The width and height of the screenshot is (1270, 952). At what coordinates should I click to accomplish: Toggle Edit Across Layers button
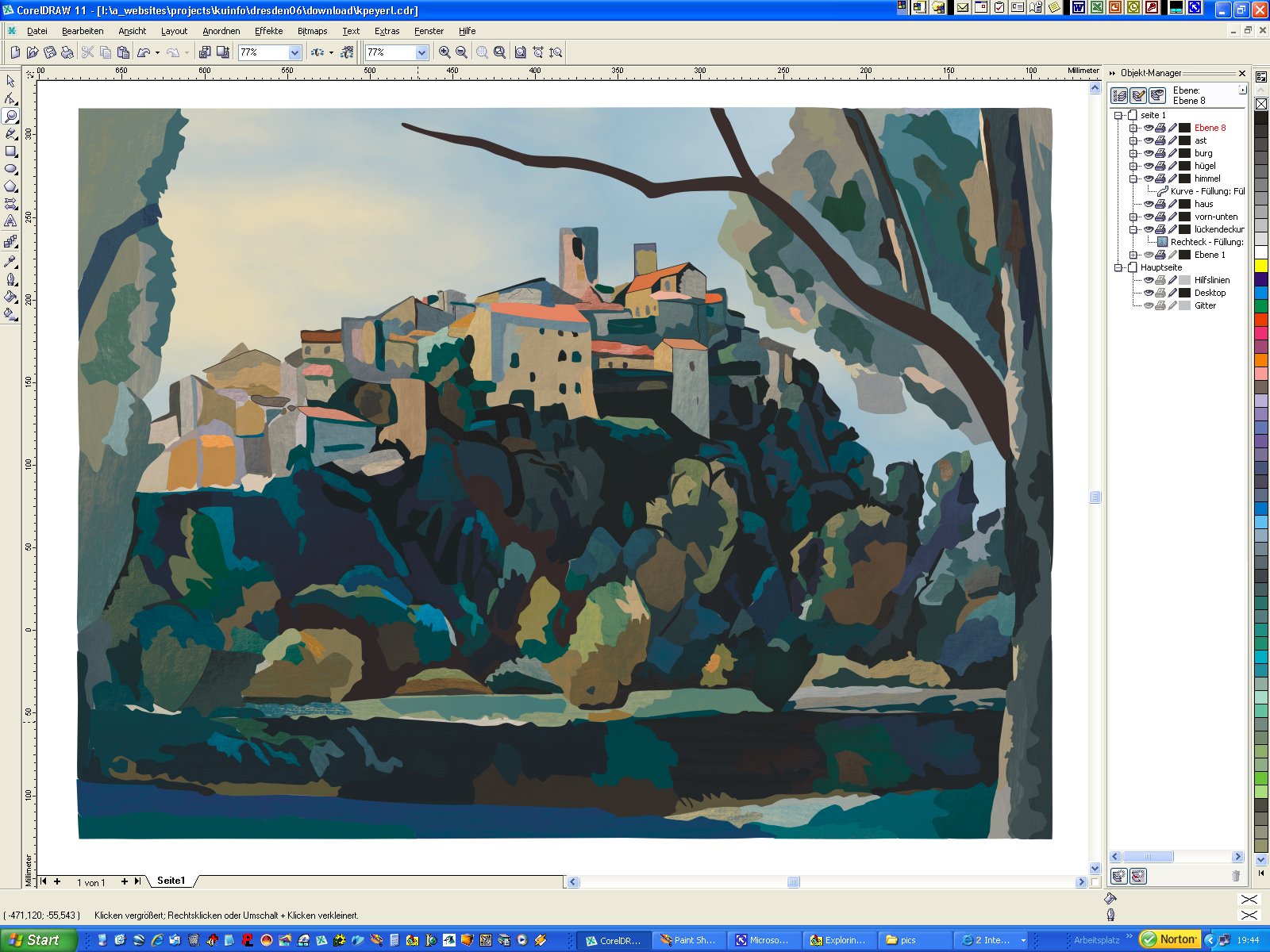(1139, 95)
